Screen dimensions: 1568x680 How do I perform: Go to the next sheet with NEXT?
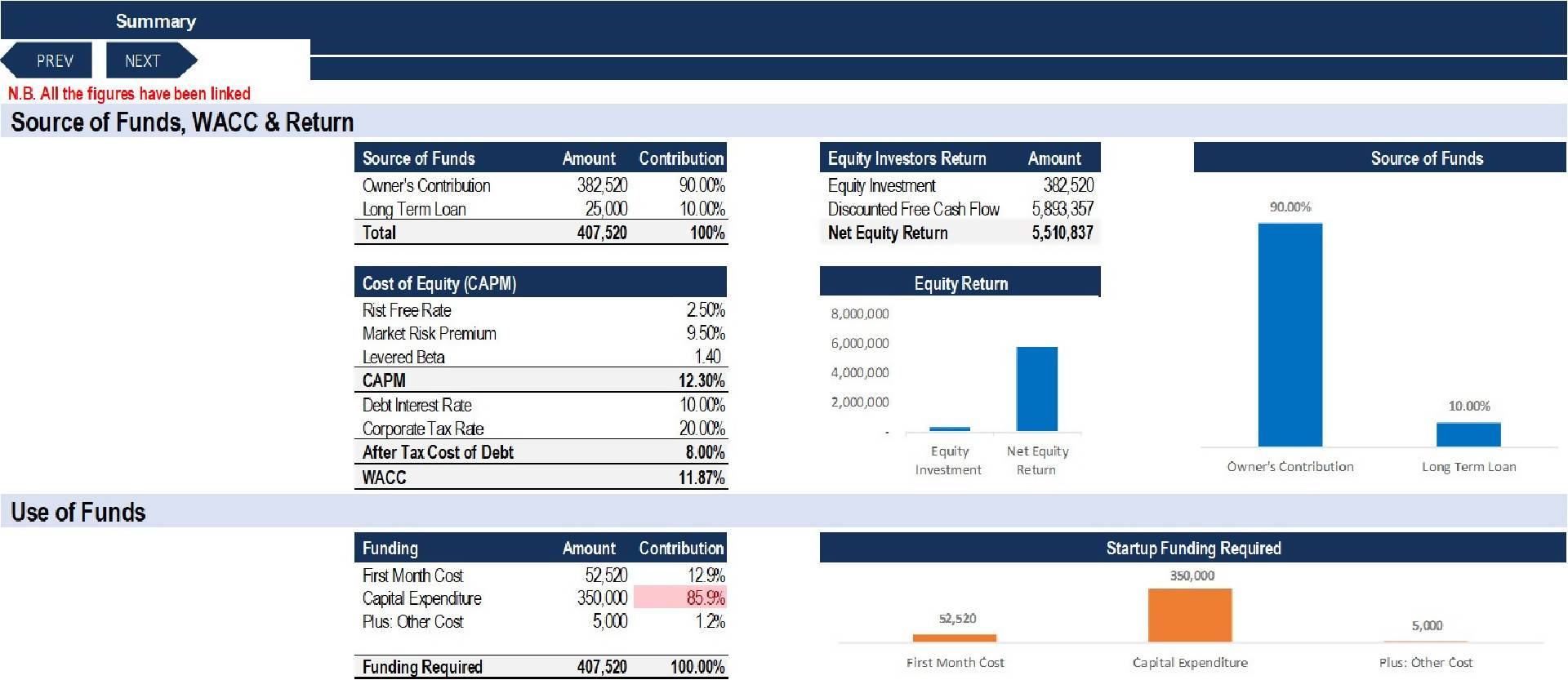click(x=152, y=61)
